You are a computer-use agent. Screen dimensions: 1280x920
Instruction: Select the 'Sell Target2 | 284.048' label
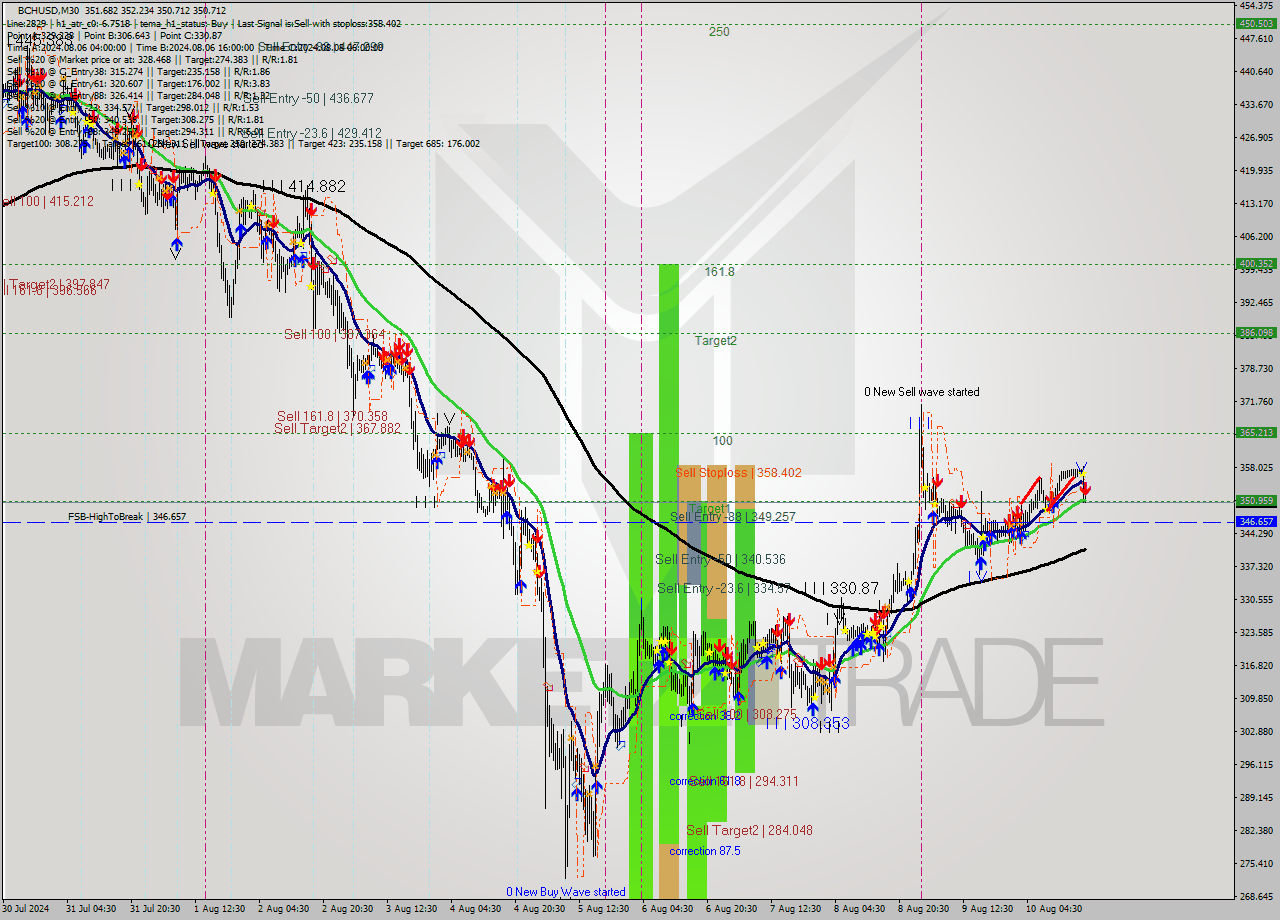pos(749,830)
